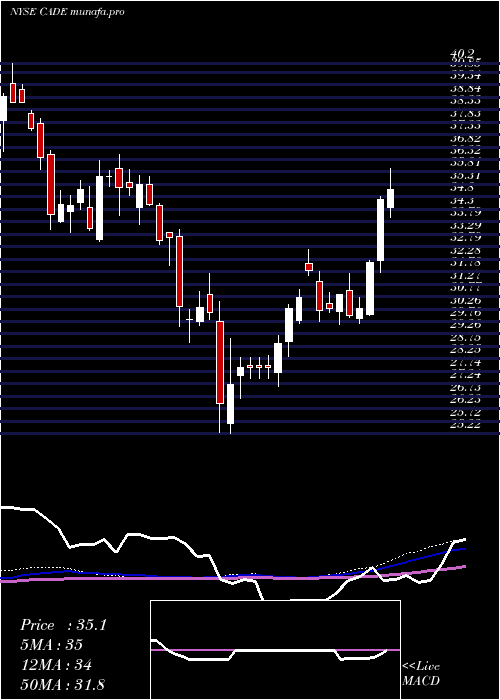This screenshot has width=500, height=700.
Task: Click the 40.2 top axis label
Action: (x=462, y=54)
